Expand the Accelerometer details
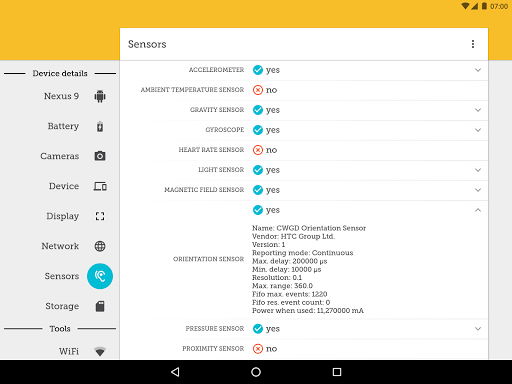Viewport: 512px width, 384px height. pos(478,70)
